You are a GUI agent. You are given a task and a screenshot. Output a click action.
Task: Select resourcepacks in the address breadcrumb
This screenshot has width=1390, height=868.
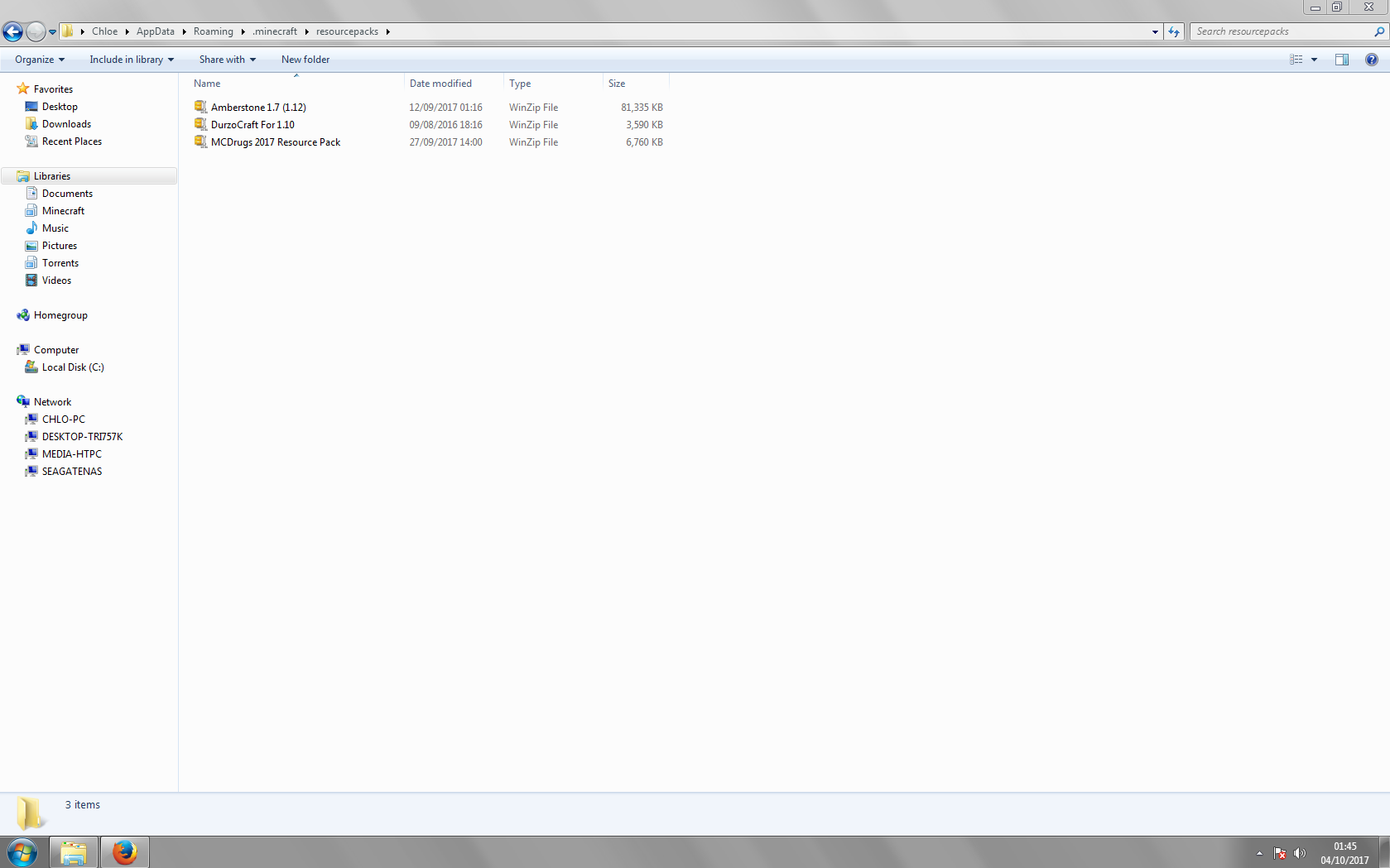347,31
